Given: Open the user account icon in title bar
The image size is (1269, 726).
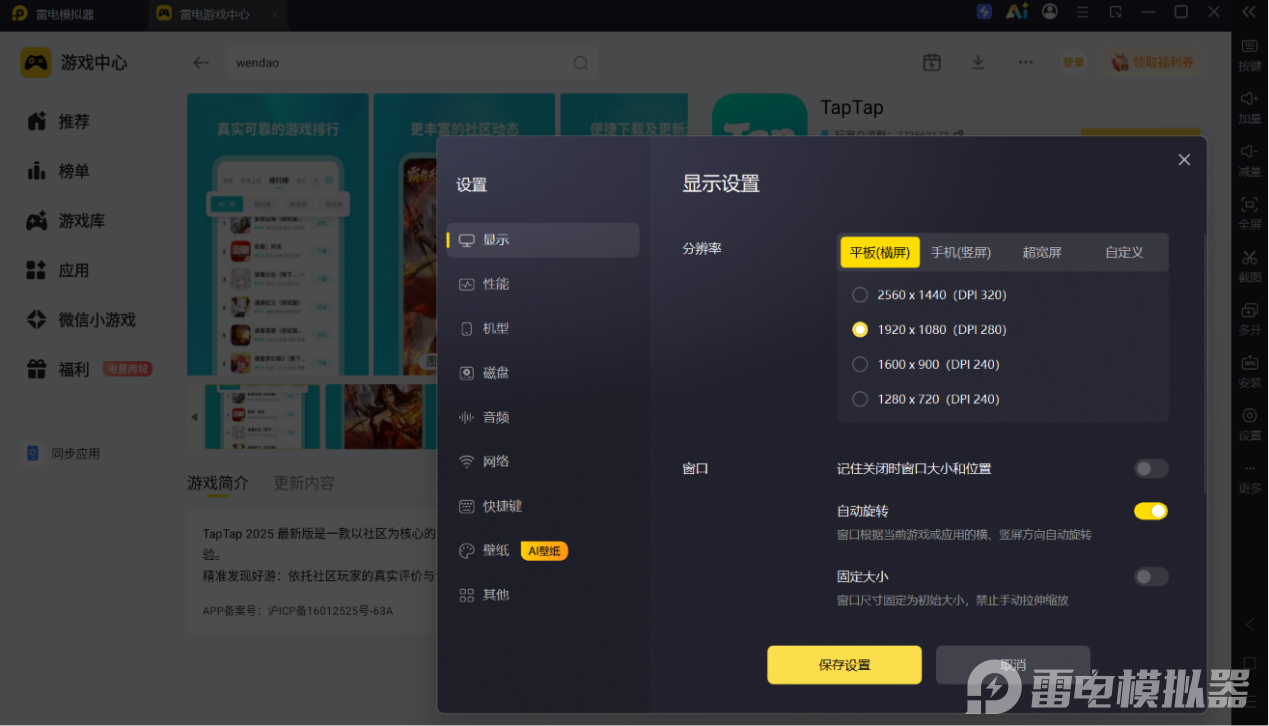Looking at the screenshot, I should point(1050,12).
